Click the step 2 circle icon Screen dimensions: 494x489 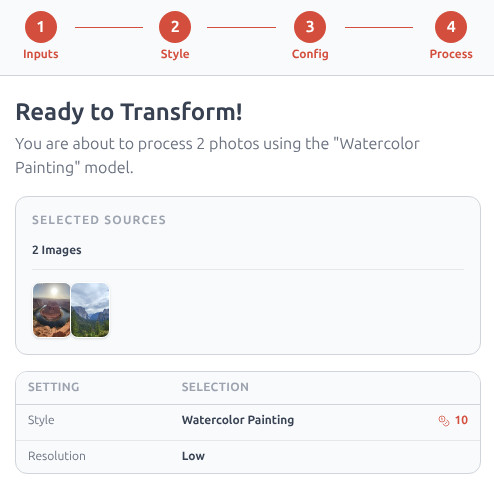pyautogui.click(x=175, y=27)
